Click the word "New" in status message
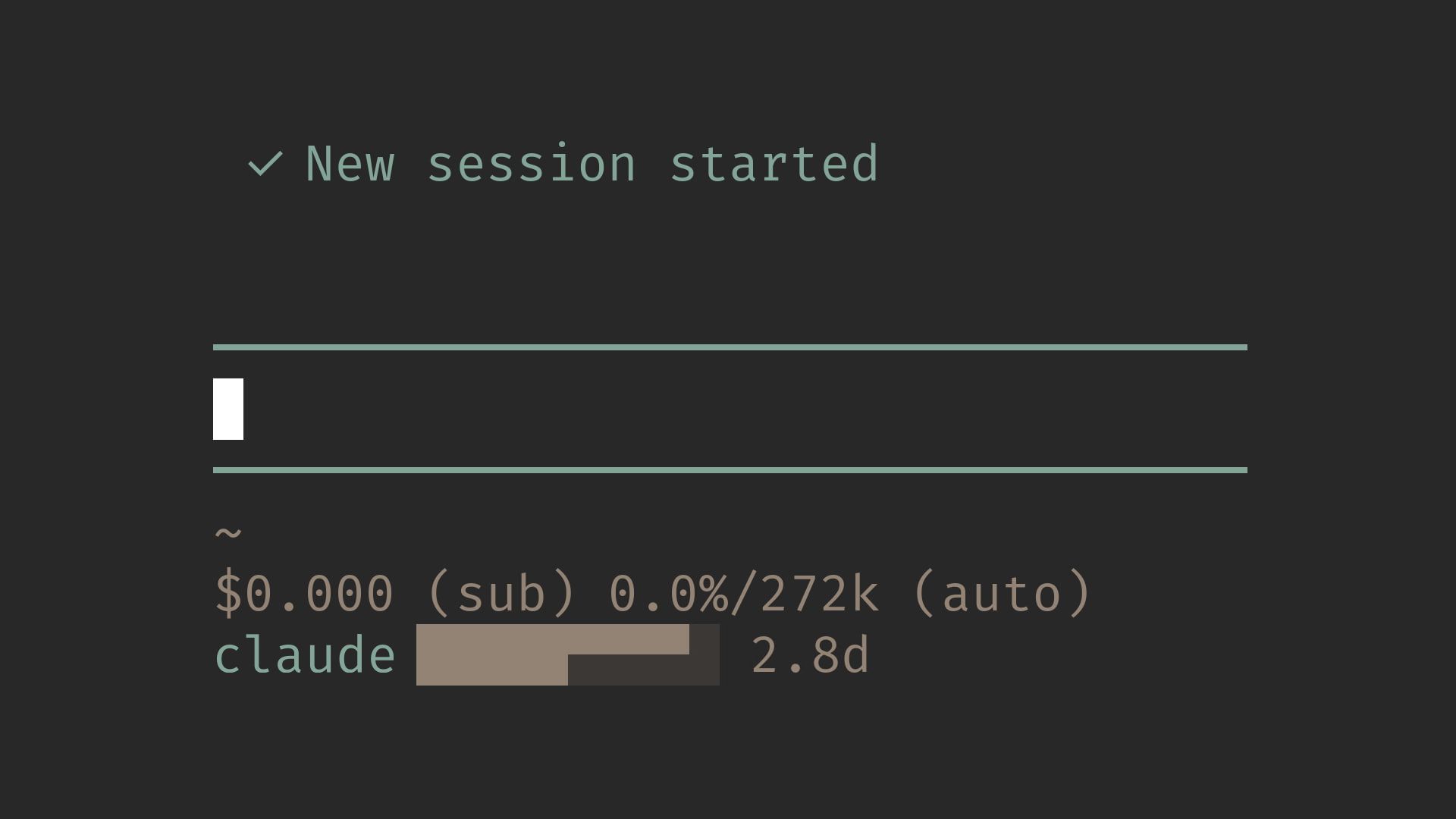The image size is (1456, 819). point(350,164)
